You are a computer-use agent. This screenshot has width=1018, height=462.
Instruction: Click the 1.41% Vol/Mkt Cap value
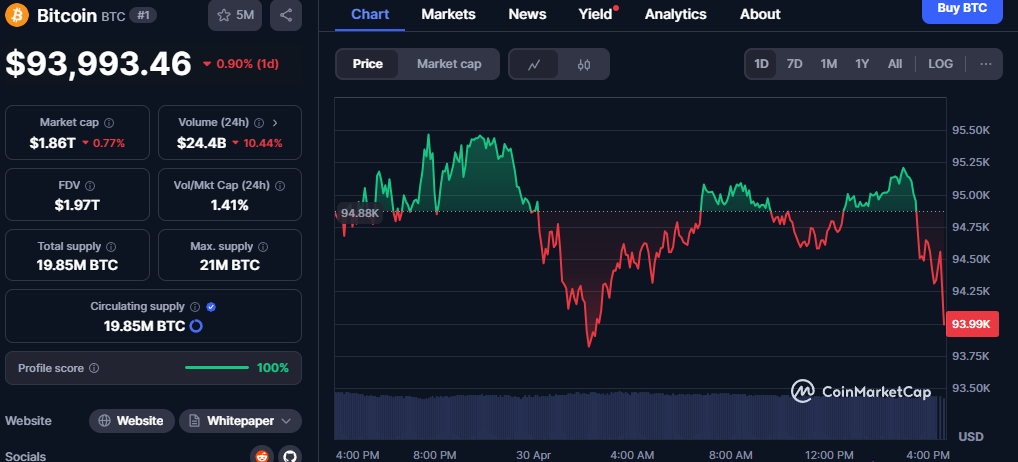pyautogui.click(x=230, y=206)
